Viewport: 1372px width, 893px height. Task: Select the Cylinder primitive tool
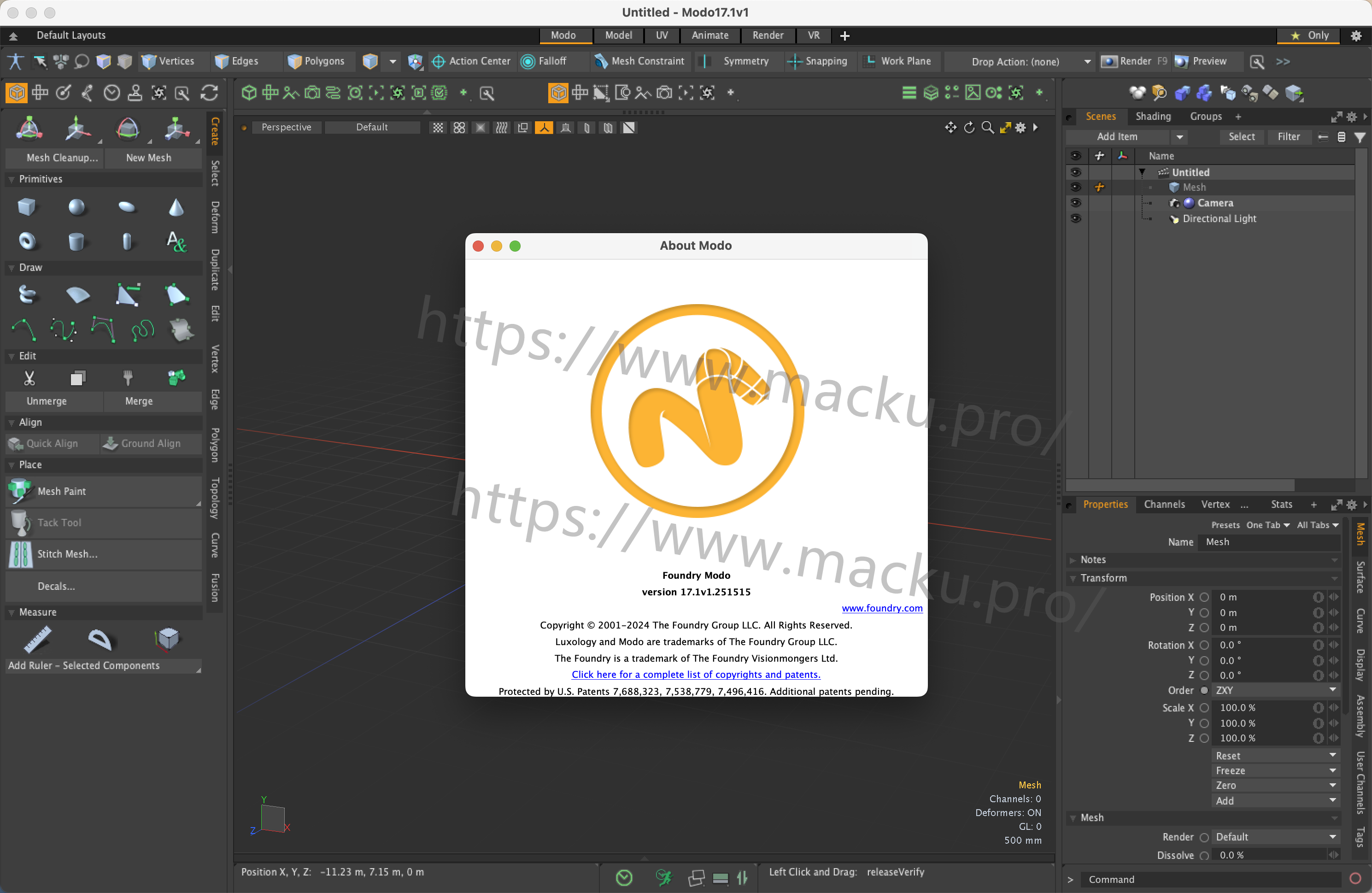click(x=76, y=241)
